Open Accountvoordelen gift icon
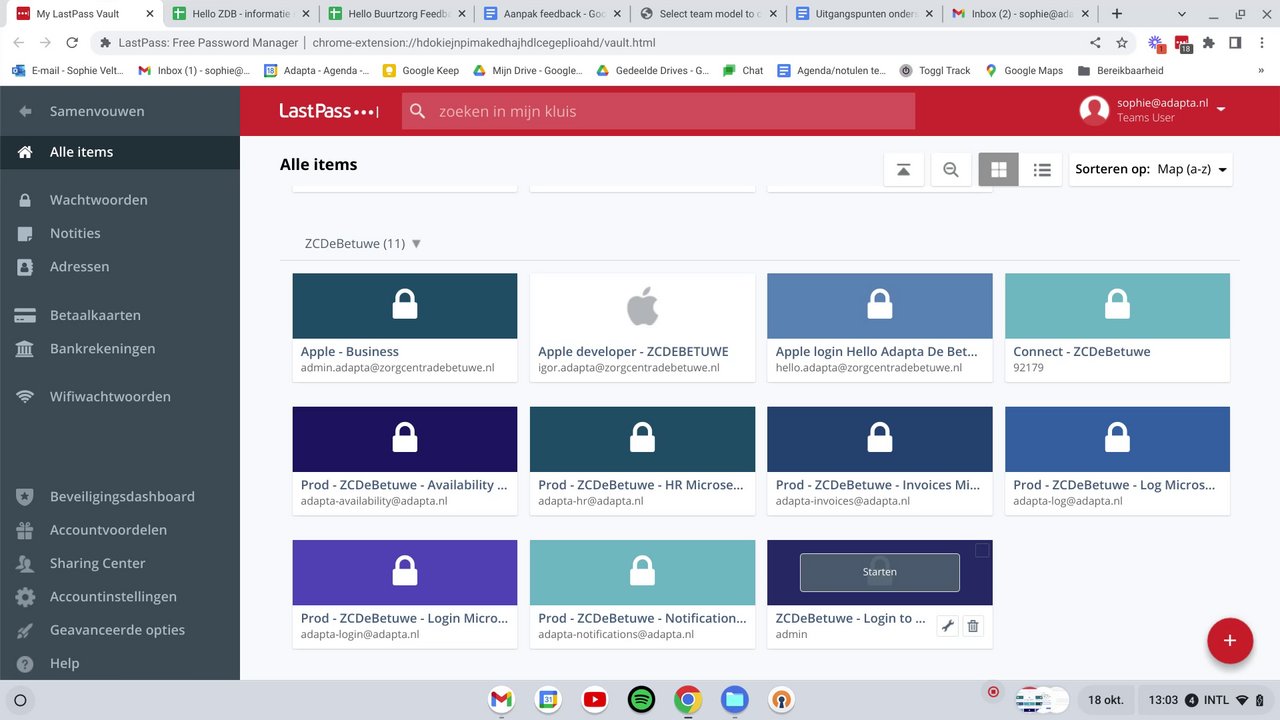Image resolution: width=1280 pixels, height=720 pixels. pyautogui.click(x=26, y=530)
